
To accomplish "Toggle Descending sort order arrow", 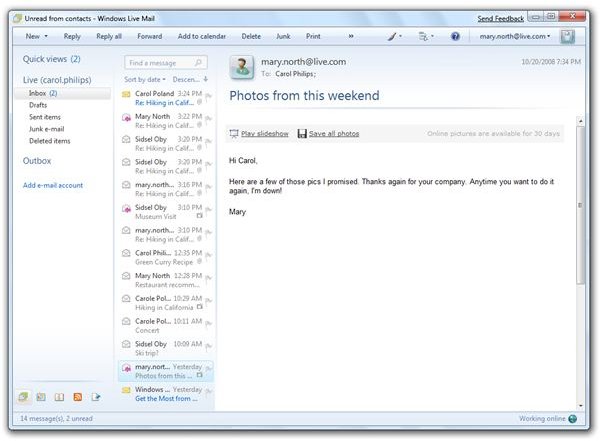I will coord(205,78).
